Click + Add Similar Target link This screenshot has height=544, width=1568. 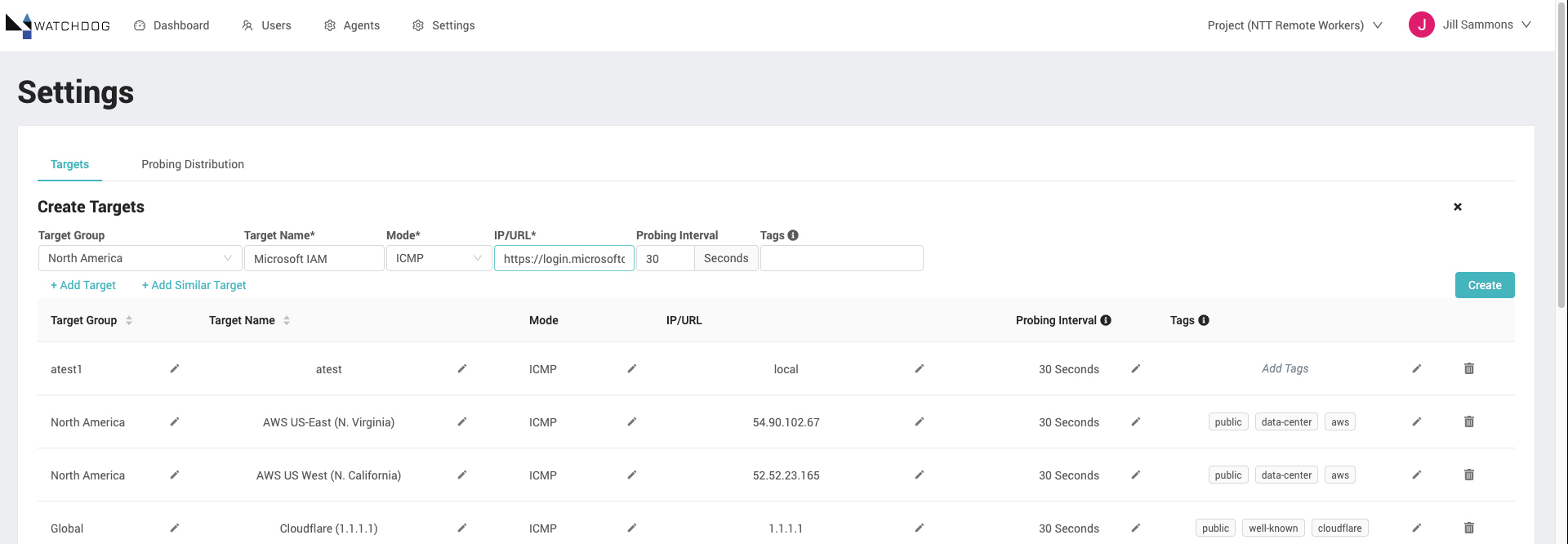click(194, 285)
